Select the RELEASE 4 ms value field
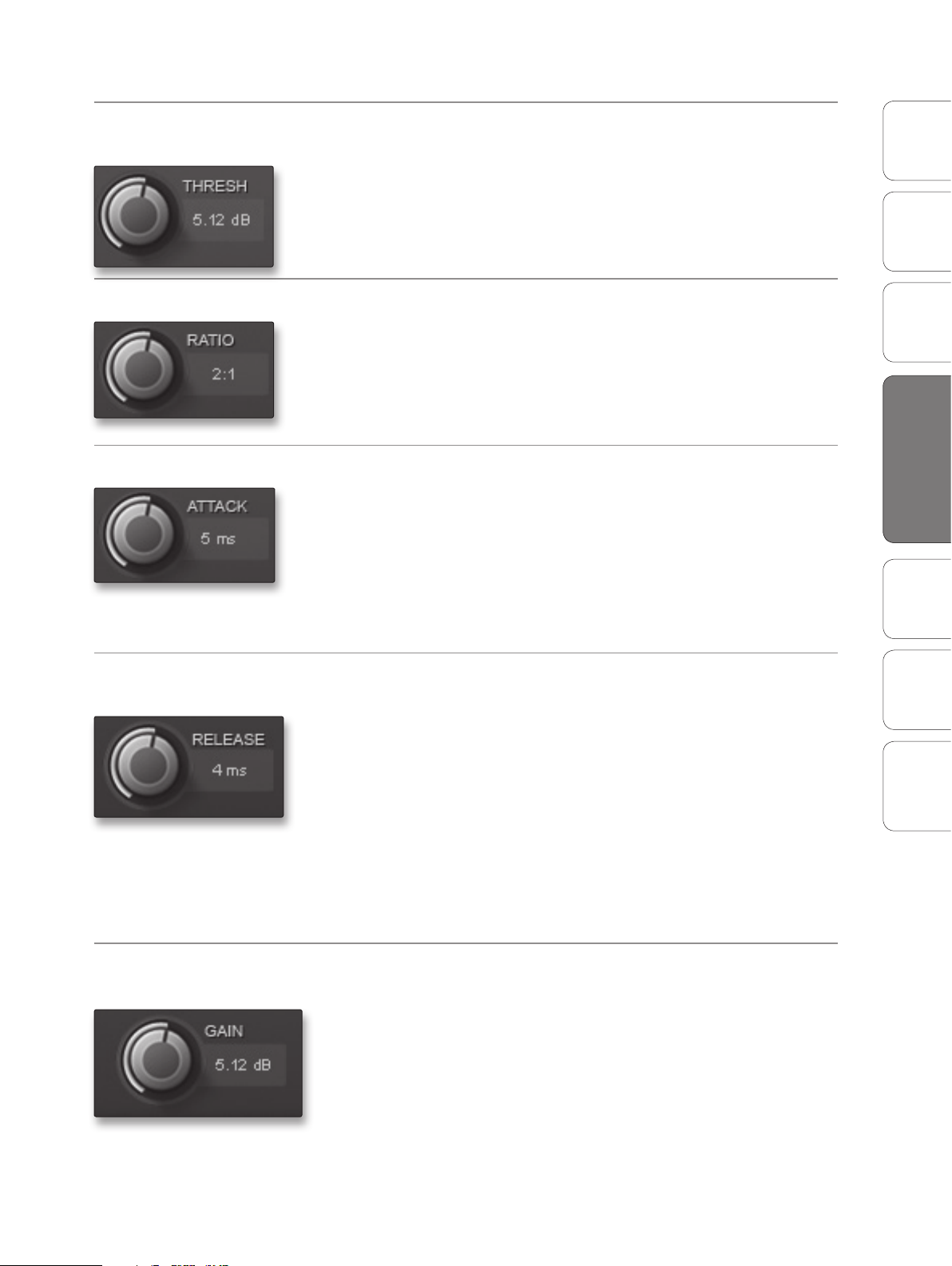 [229, 770]
